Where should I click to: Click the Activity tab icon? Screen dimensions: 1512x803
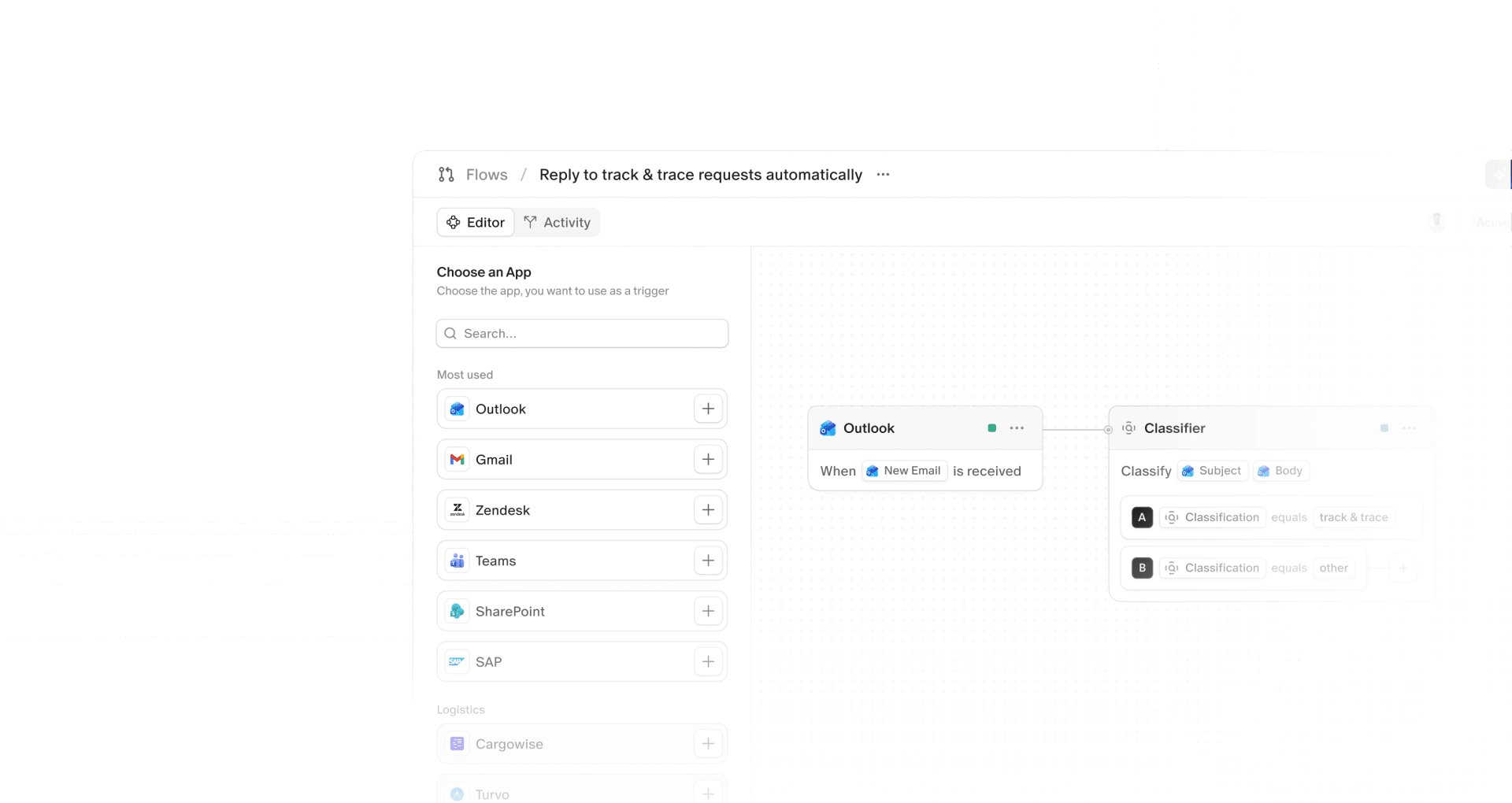pos(531,222)
